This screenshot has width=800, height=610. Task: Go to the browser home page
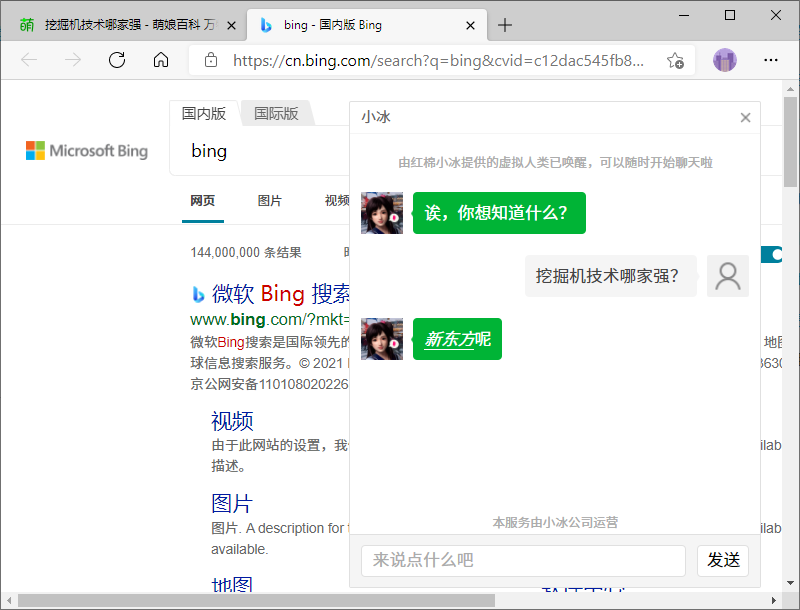coord(161,60)
